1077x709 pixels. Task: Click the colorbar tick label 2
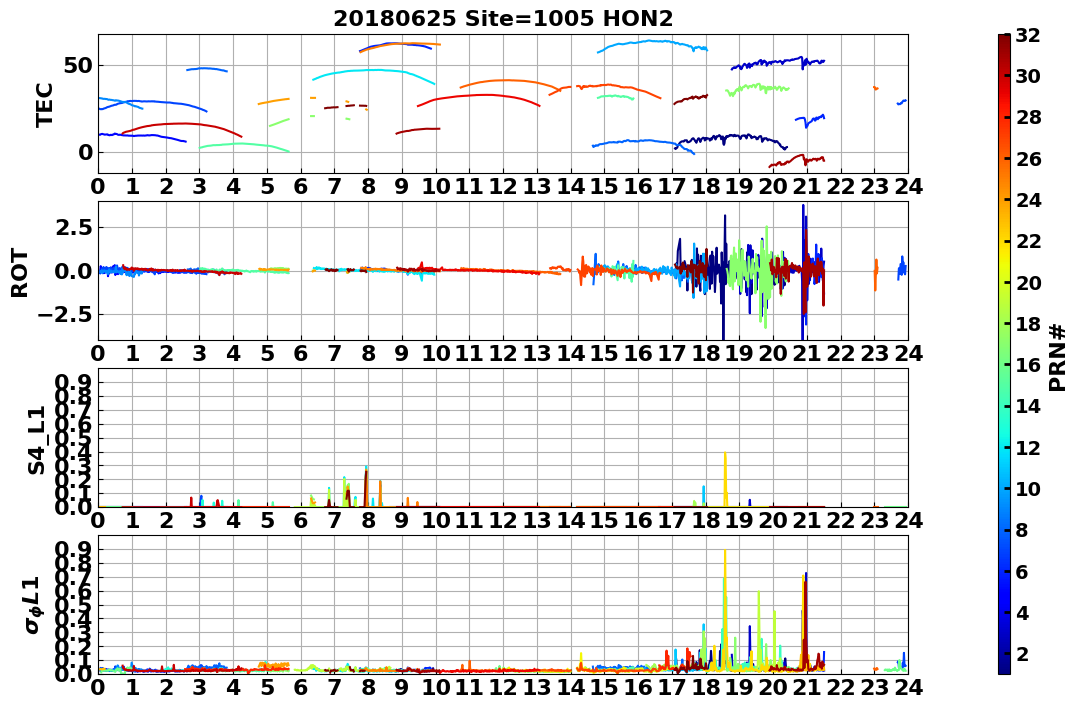click(x=1022, y=653)
